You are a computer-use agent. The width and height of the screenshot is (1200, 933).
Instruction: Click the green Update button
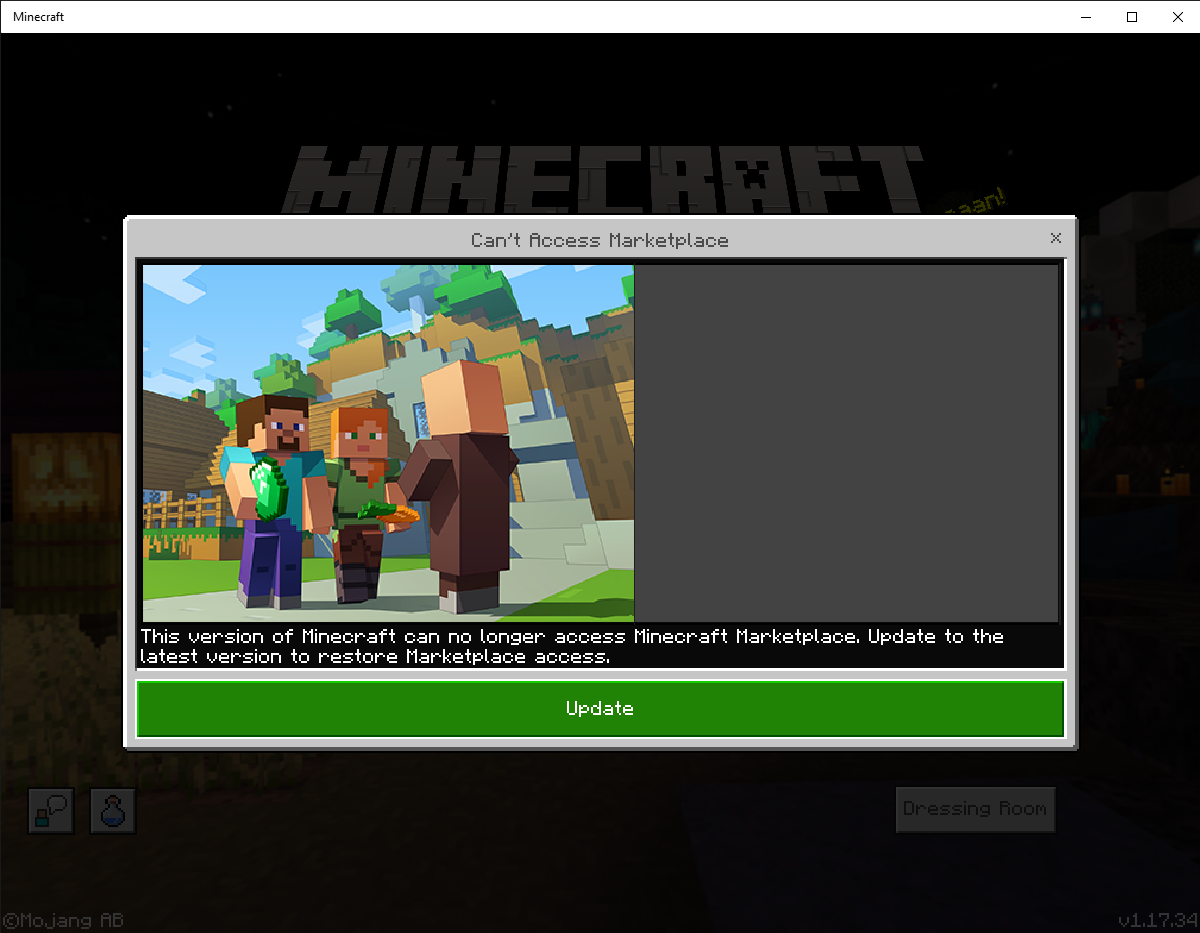tap(600, 709)
